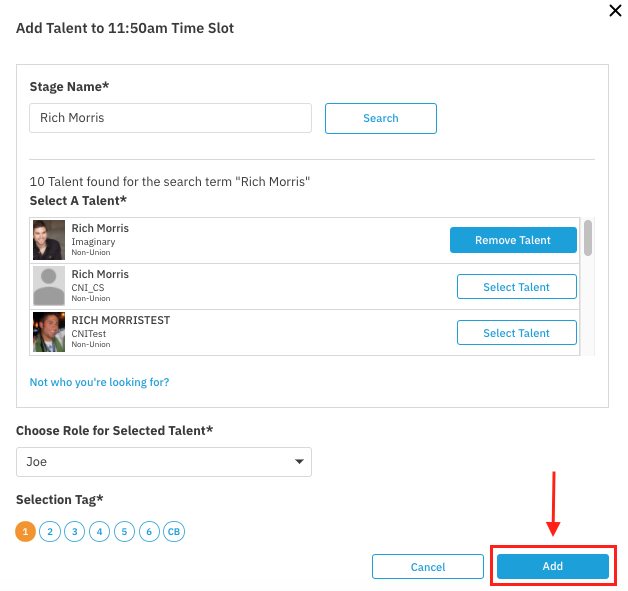Choose selection tag 6
Image resolution: width=628 pixels, height=591 pixels.
(149, 532)
